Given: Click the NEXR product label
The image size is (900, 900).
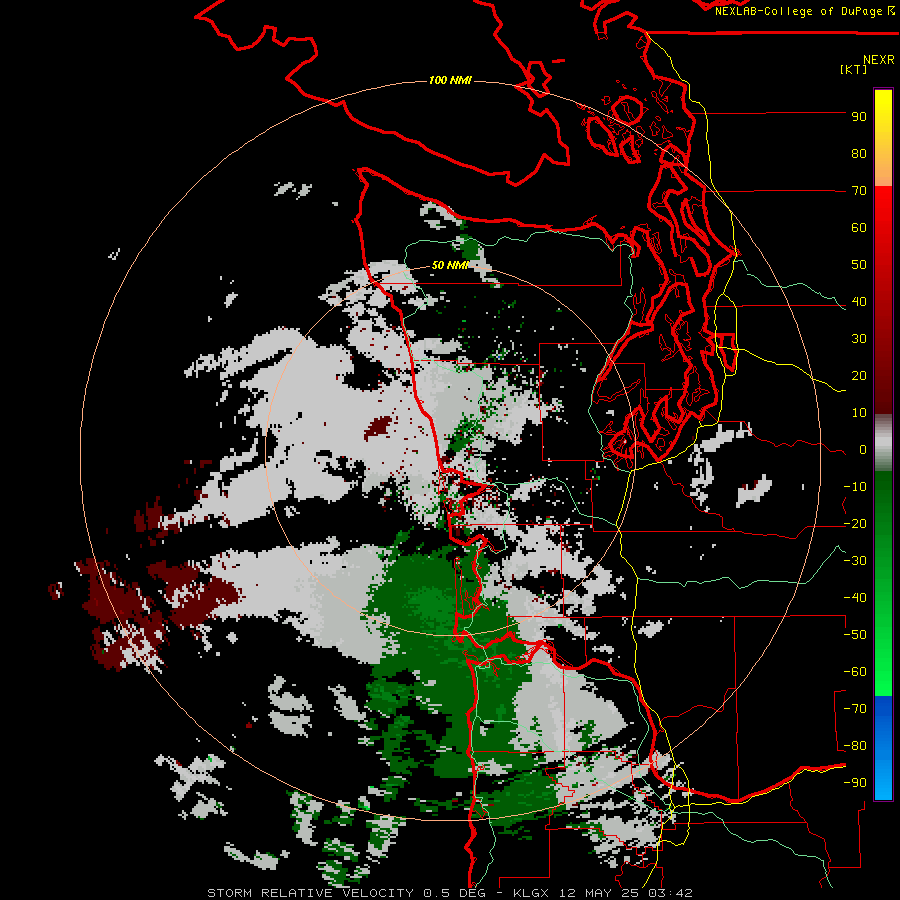Looking at the screenshot, I should (x=879, y=60).
